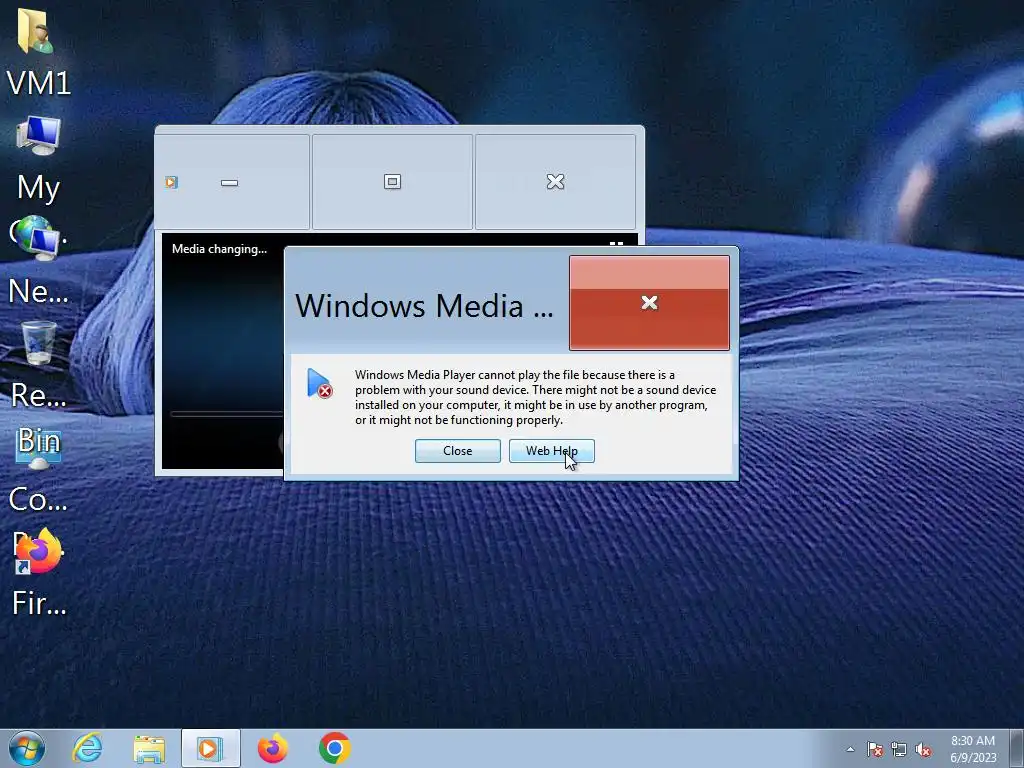1024x768 pixels.
Task: Open Windows Explorer from taskbar
Action: (149, 748)
